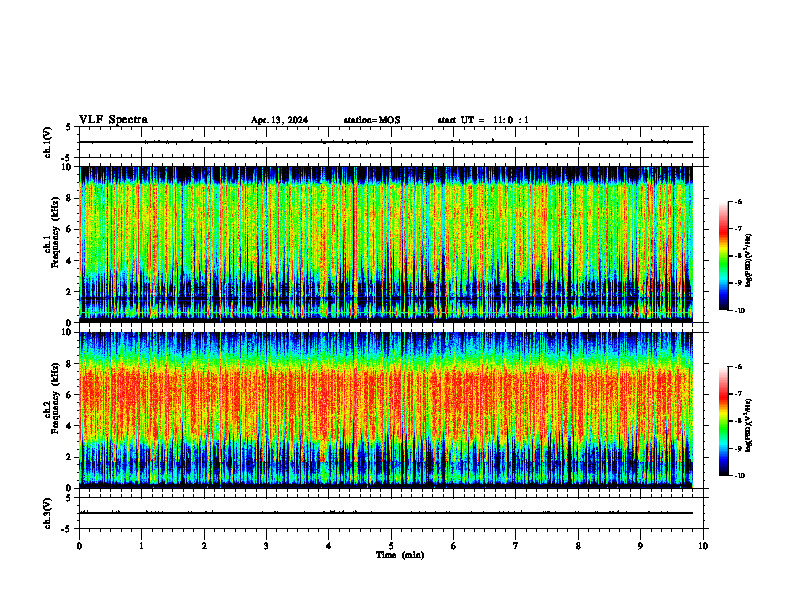Click the "0" tick on time axis
Screen dimensions: 792x612
(79, 546)
